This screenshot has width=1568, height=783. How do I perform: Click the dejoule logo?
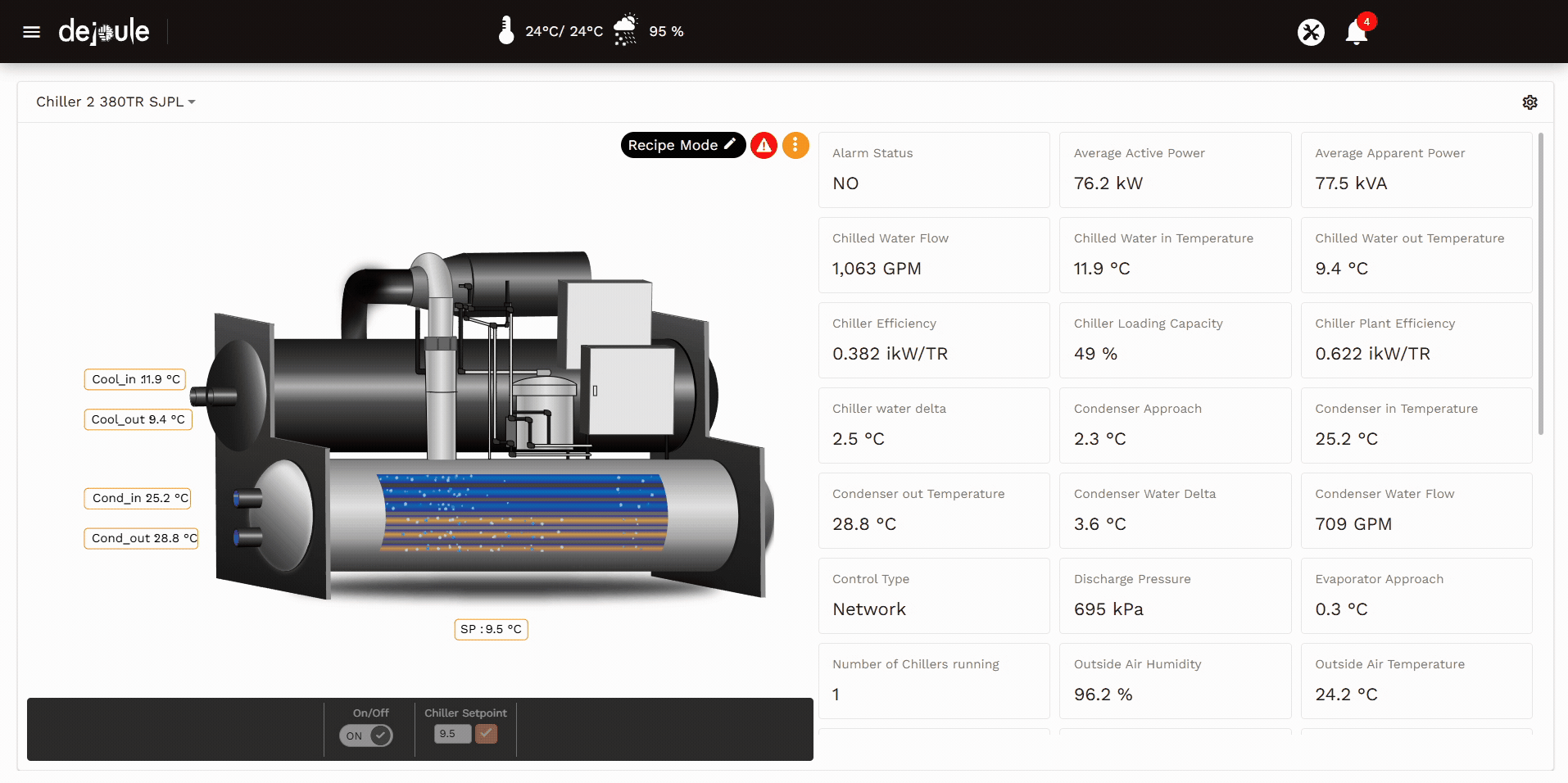point(104,31)
